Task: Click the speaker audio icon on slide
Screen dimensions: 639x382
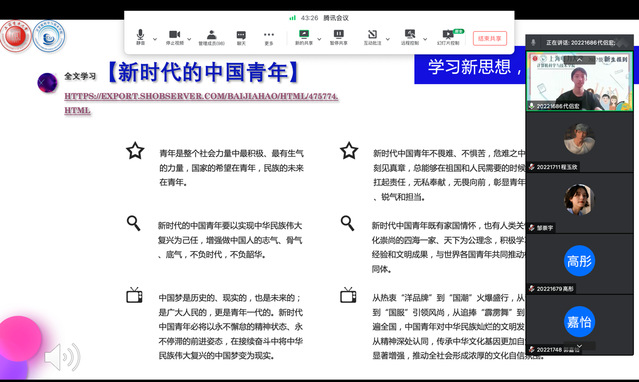Action: [x=62, y=357]
